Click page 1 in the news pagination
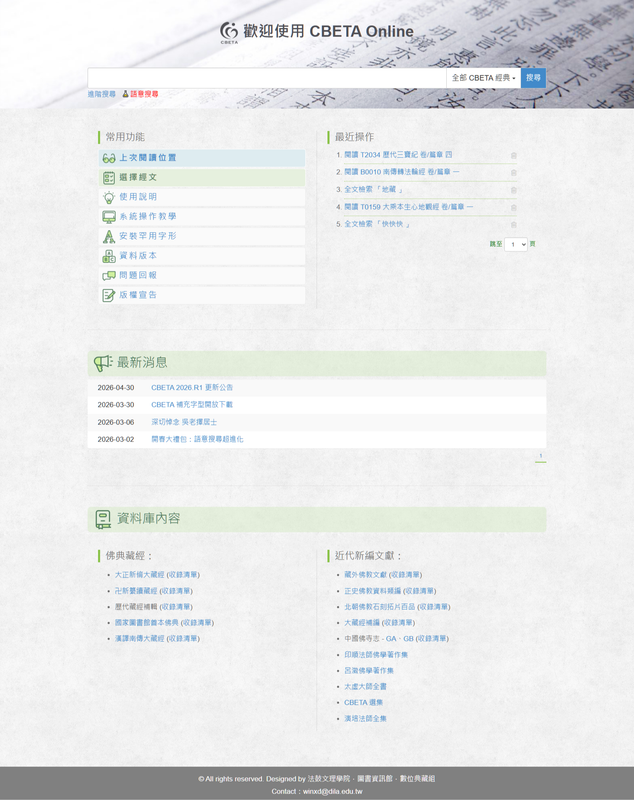This screenshot has height=800, width=634. [541, 456]
